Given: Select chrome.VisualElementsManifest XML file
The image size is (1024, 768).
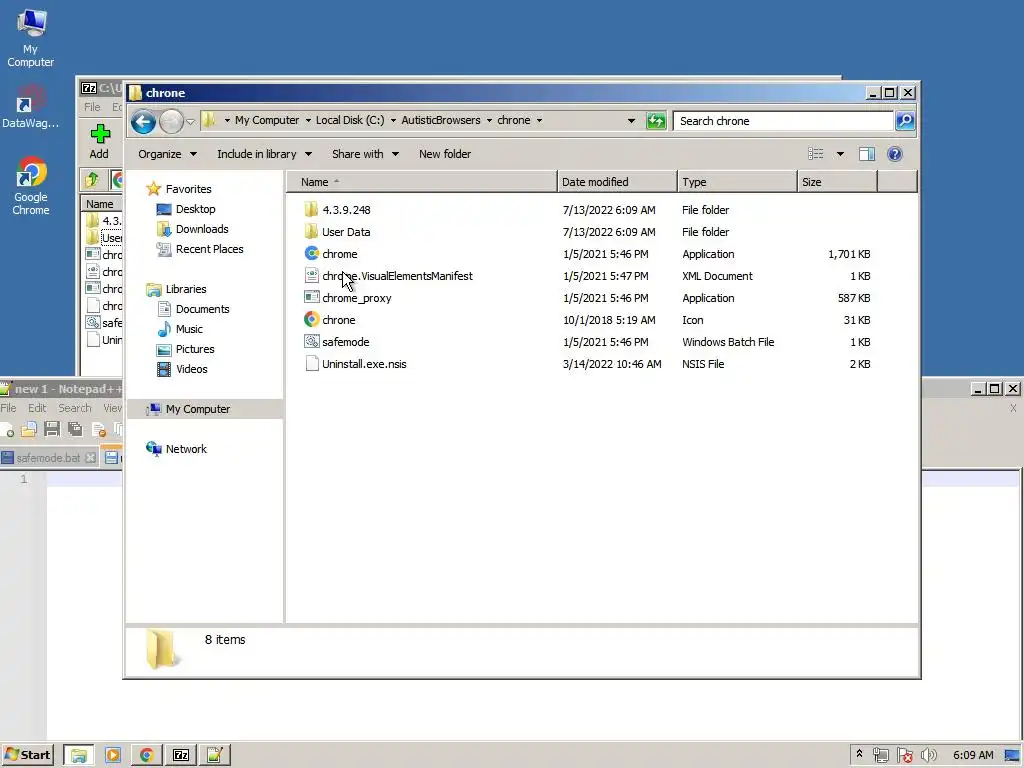Looking at the screenshot, I should point(397,276).
